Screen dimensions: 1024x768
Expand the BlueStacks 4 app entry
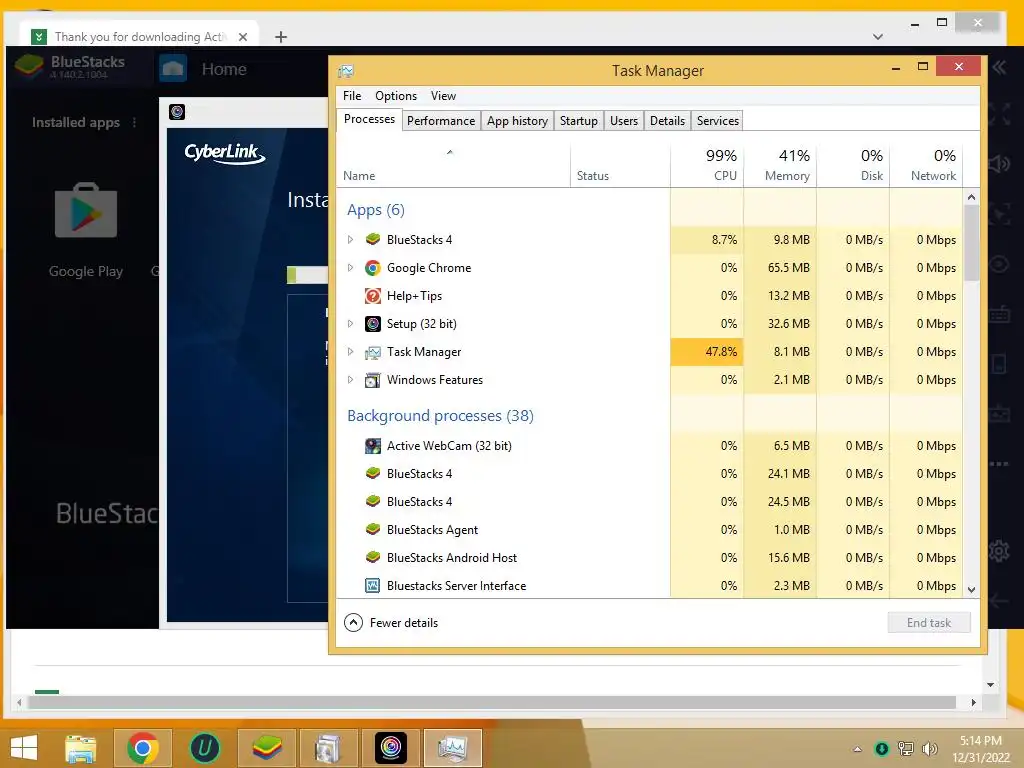[x=351, y=240]
